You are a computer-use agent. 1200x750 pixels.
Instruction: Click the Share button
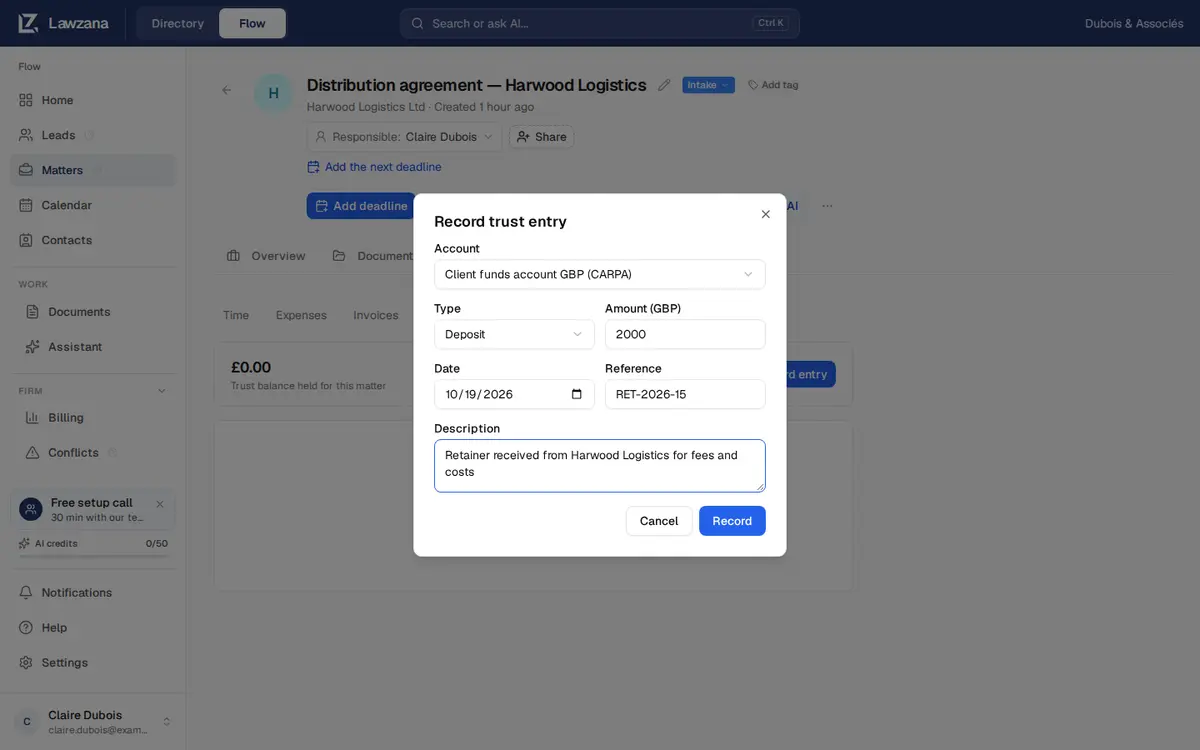click(x=541, y=137)
